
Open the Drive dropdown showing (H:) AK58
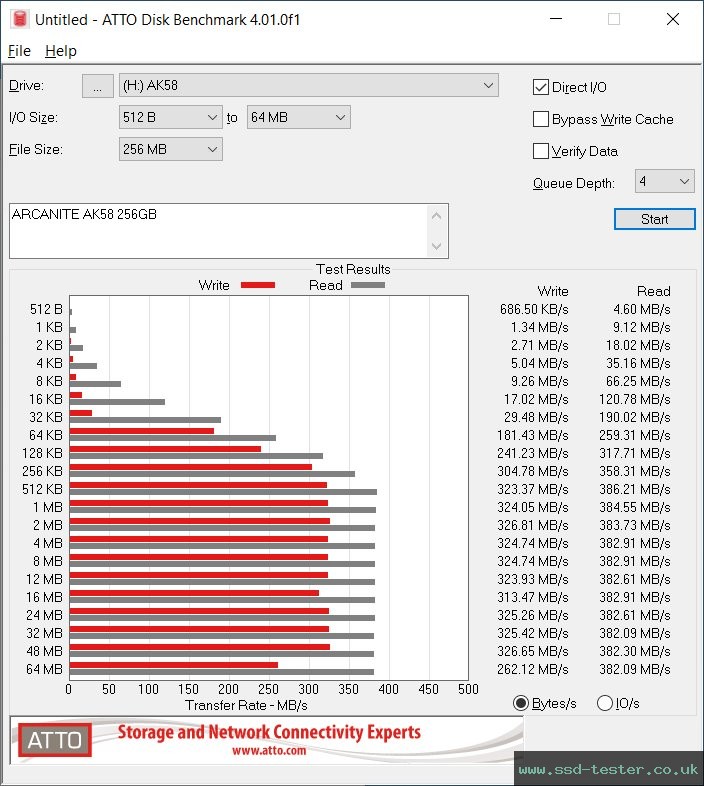pyautogui.click(x=308, y=86)
